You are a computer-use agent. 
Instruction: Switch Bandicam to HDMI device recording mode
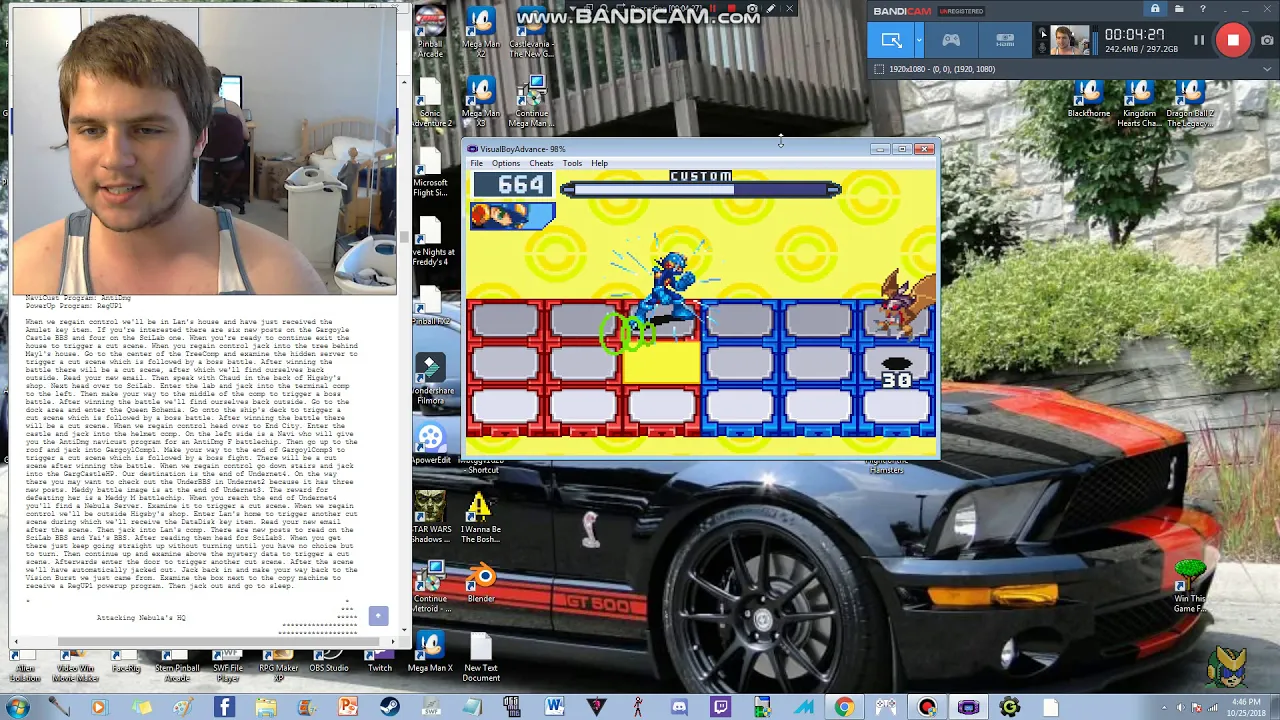1005,40
